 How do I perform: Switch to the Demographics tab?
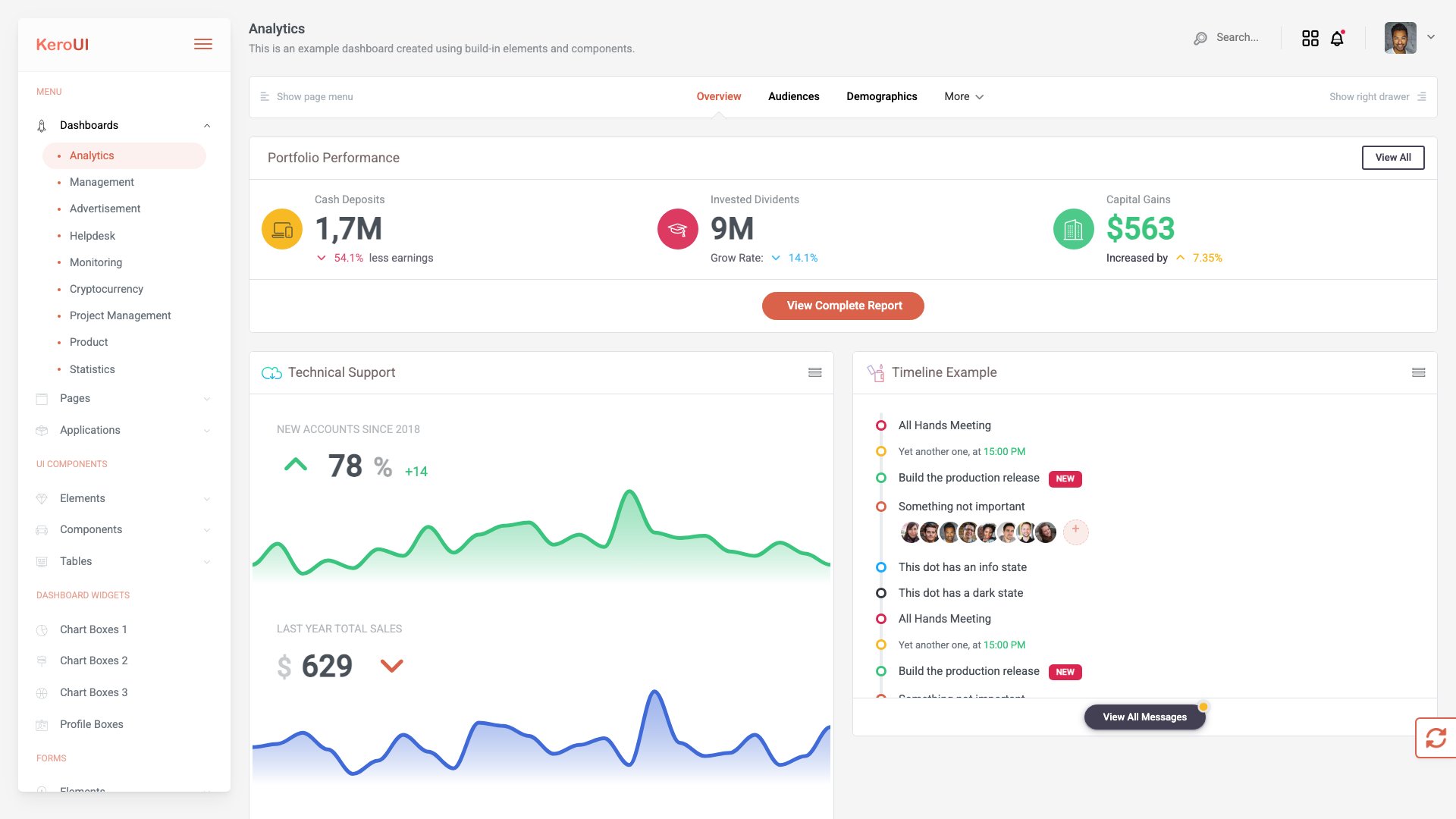(881, 96)
